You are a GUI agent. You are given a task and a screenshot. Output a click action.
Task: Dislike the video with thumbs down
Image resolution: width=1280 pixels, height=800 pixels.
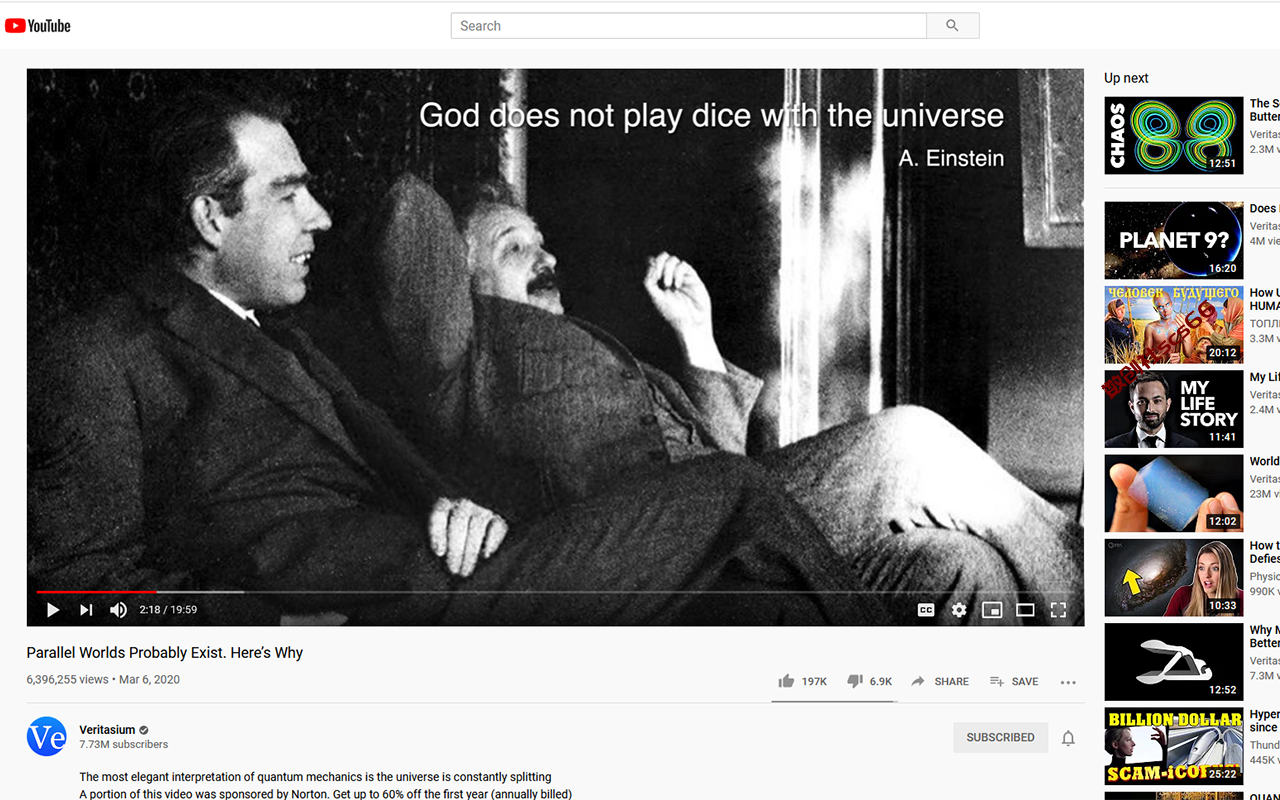click(x=869, y=681)
